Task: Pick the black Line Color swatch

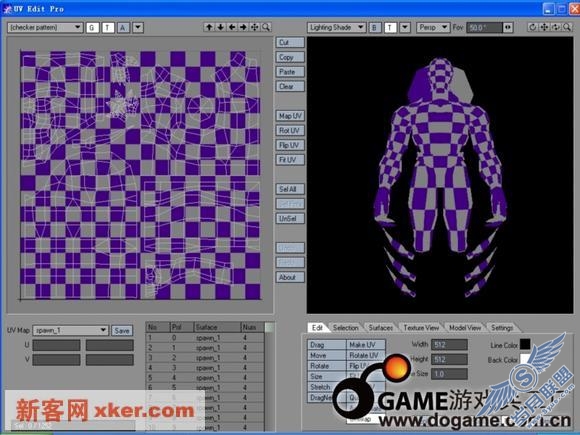Action: coord(525,344)
